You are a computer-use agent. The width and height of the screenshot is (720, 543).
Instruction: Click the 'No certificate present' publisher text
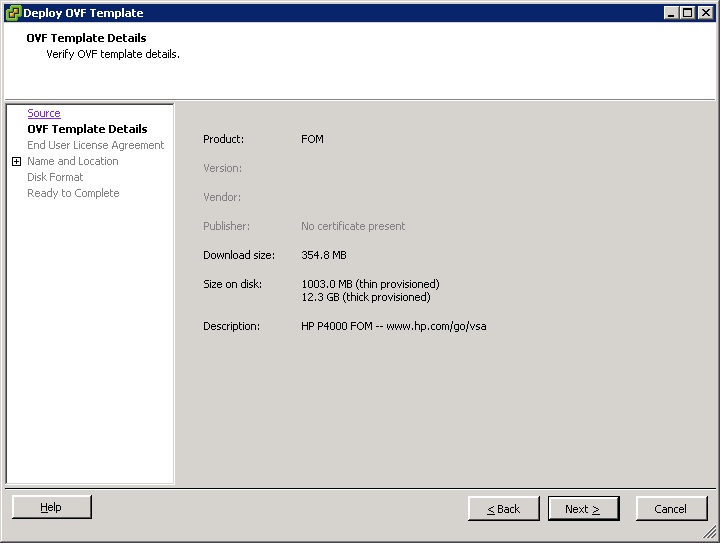click(353, 226)
